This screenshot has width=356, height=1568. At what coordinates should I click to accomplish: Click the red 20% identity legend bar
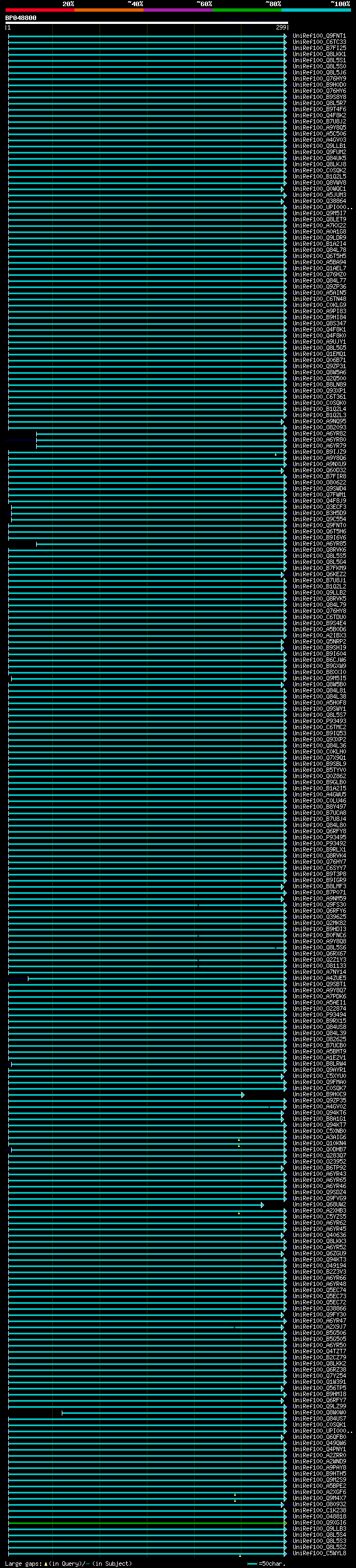pos(39,10)
